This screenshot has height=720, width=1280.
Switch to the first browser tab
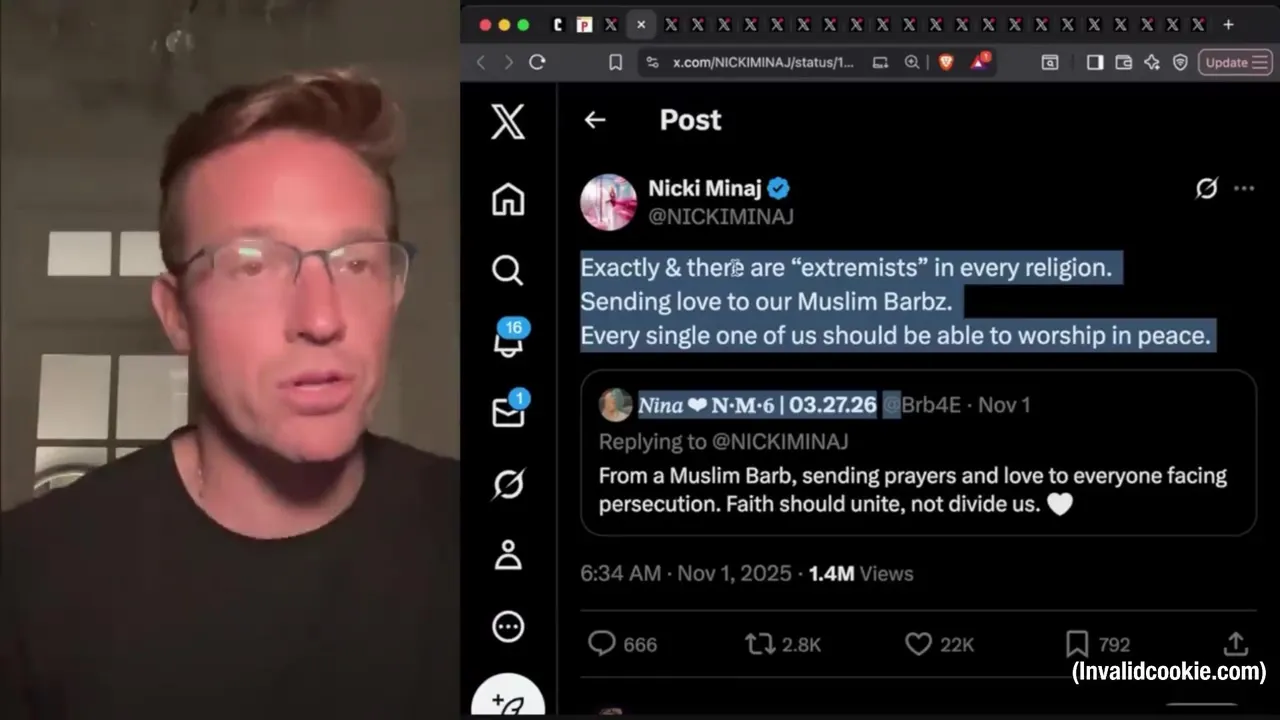558,25
